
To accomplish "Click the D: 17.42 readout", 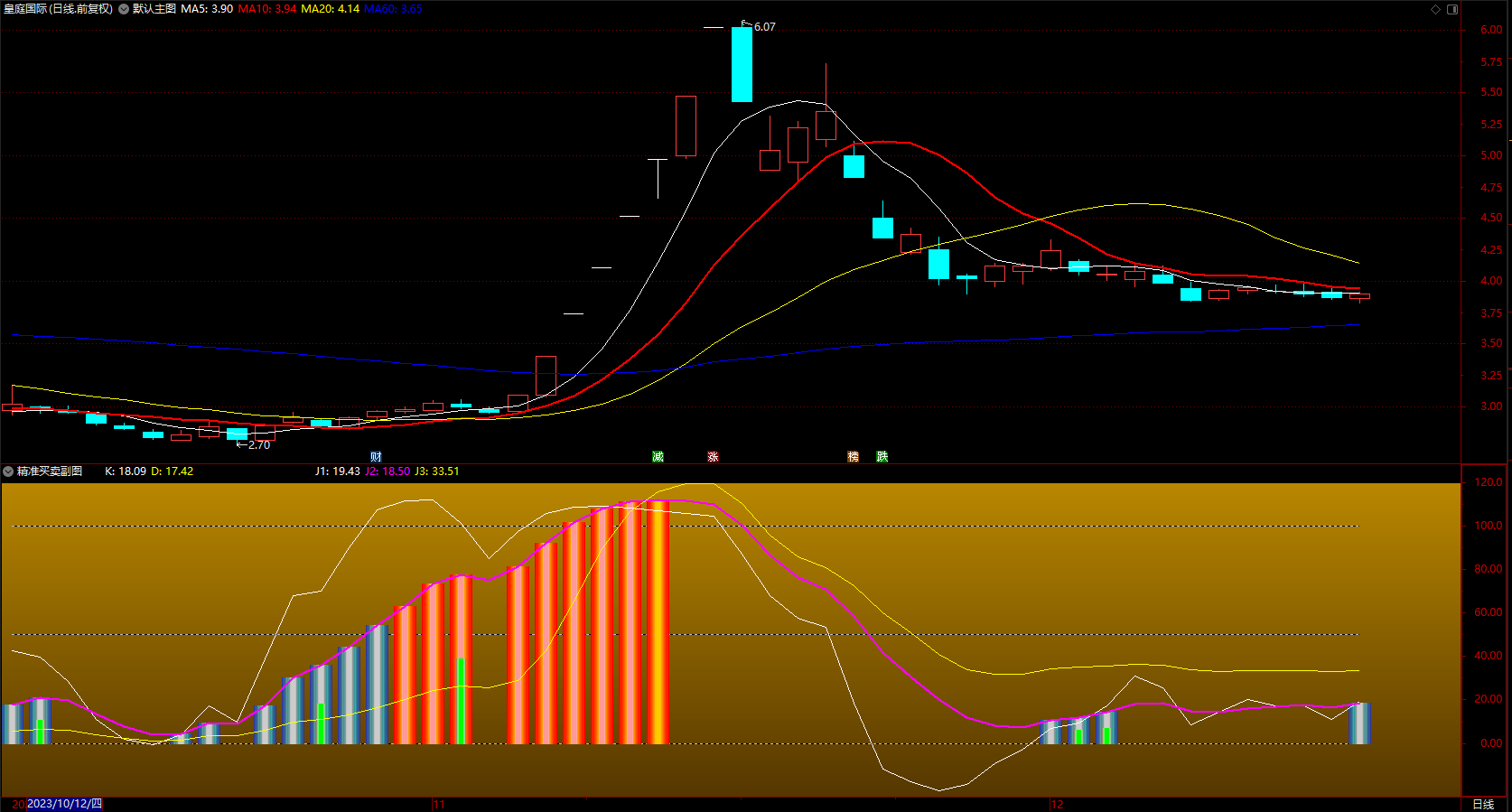I will pyautogui.click(x=172, y=471).
